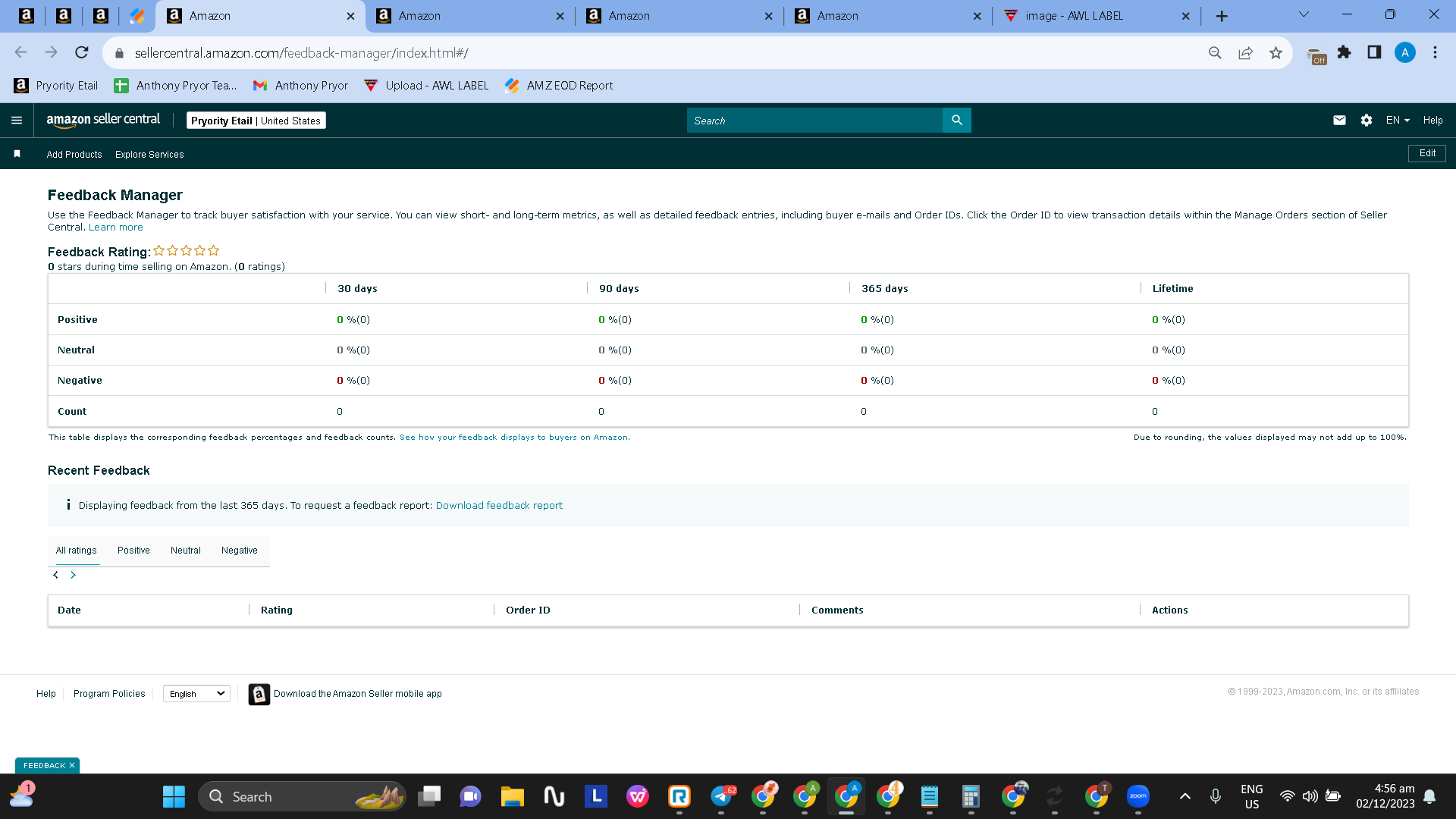Screen dimensions: 1456x819
Task: Share this page using the share icon
Action: pyautogui.click(x=1245, y=52)
